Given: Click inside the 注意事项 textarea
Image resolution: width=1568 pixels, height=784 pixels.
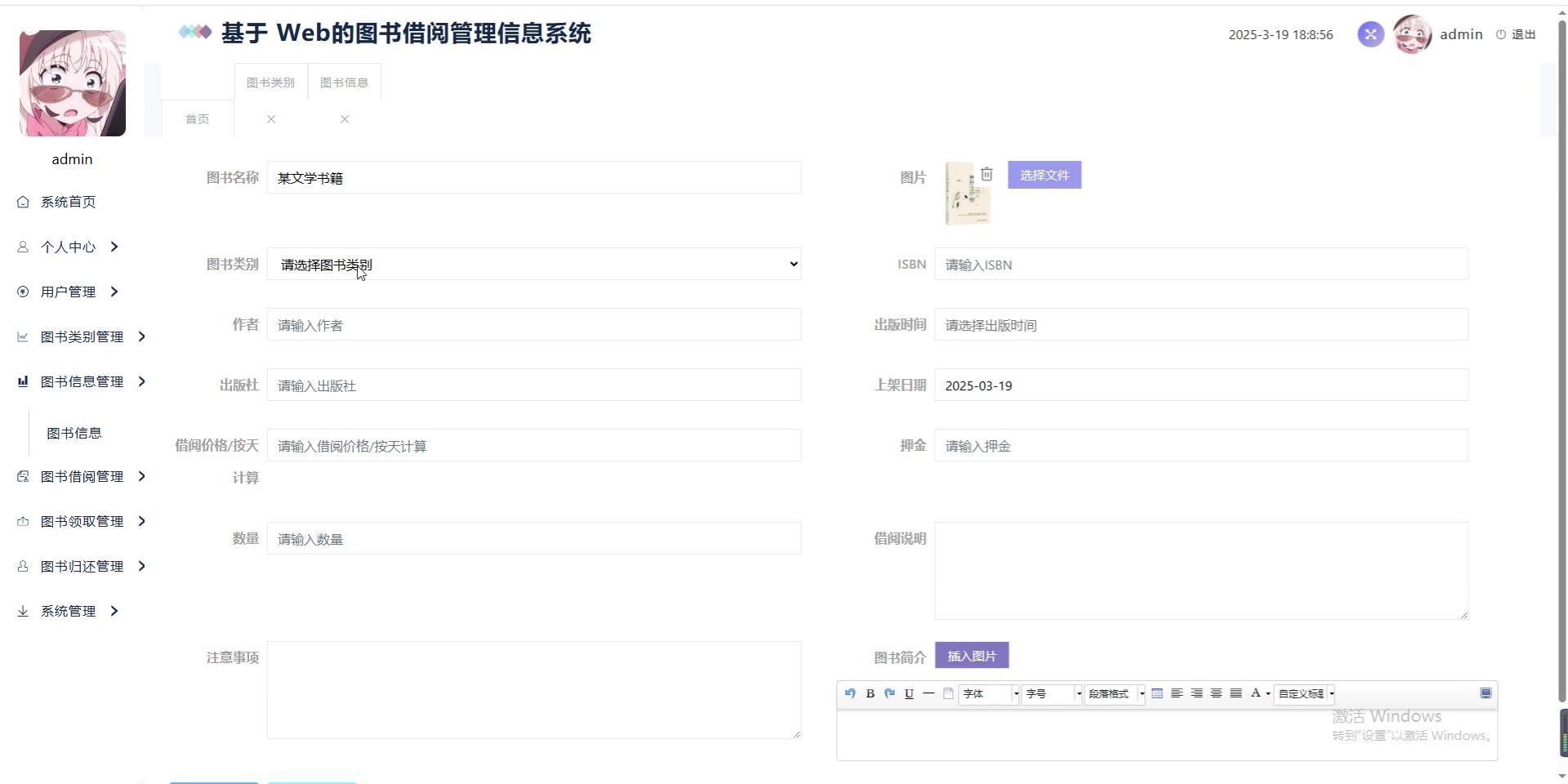Looking at the screenshot, I should pos(534,690).
